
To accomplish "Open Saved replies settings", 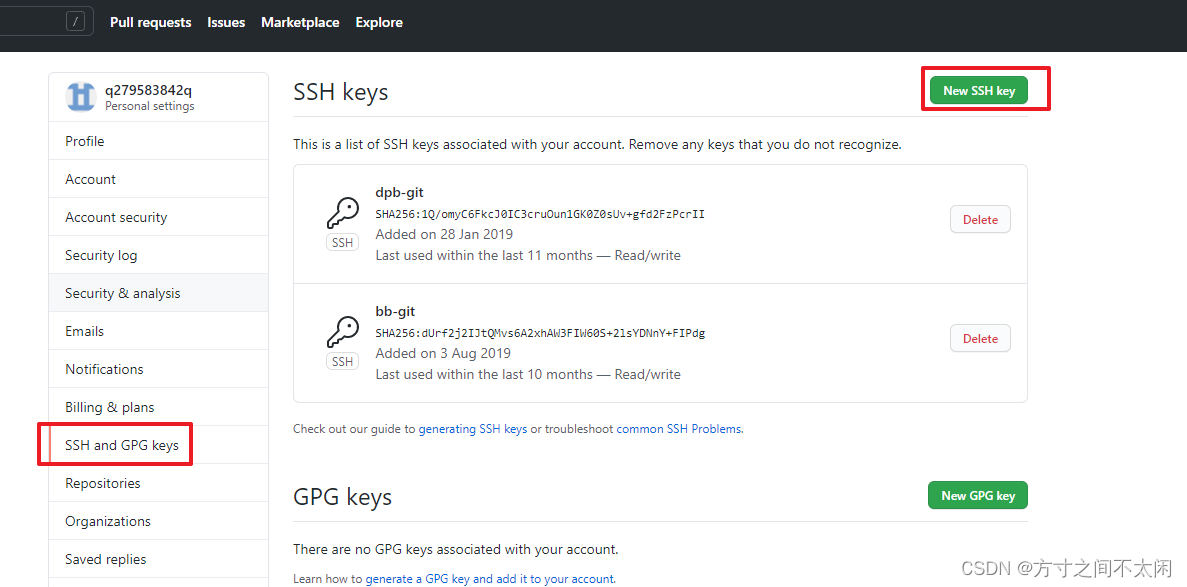I will click(x=158, y=559).
